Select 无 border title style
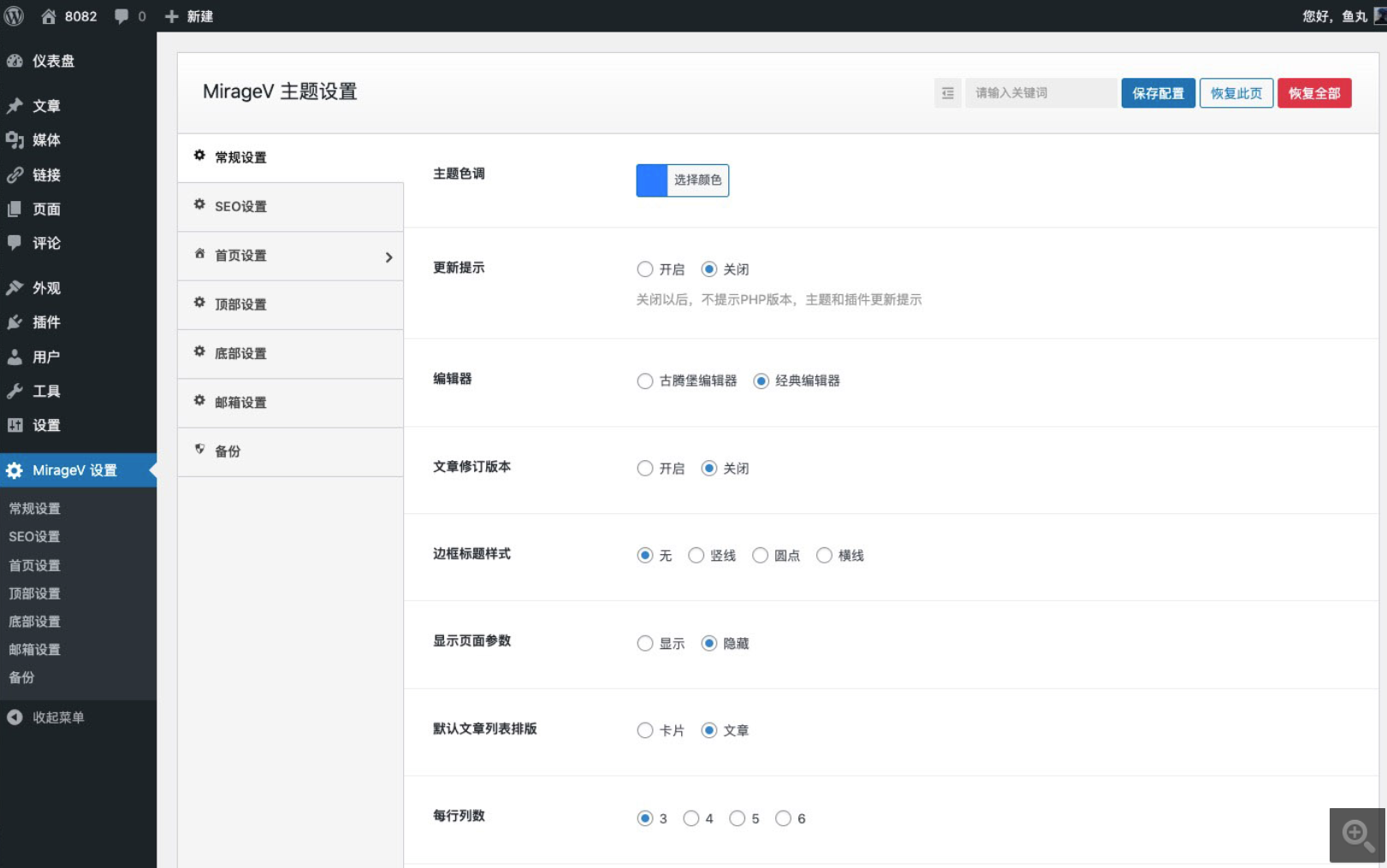 click(x=645, y=556)
